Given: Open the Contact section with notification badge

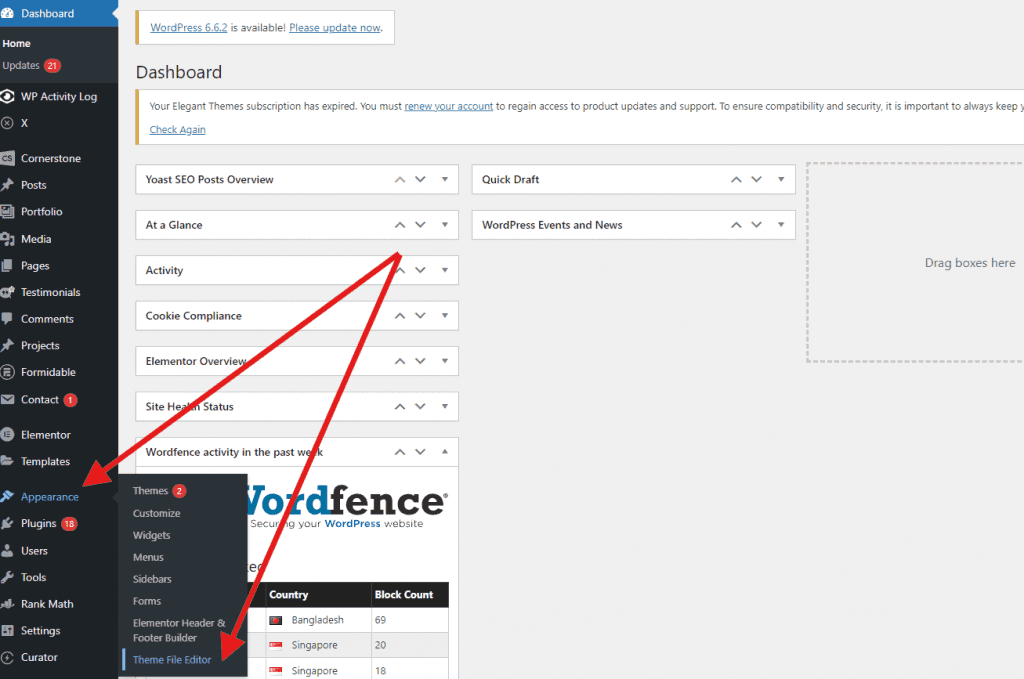Looking at the screenshot, I should 38,399.
